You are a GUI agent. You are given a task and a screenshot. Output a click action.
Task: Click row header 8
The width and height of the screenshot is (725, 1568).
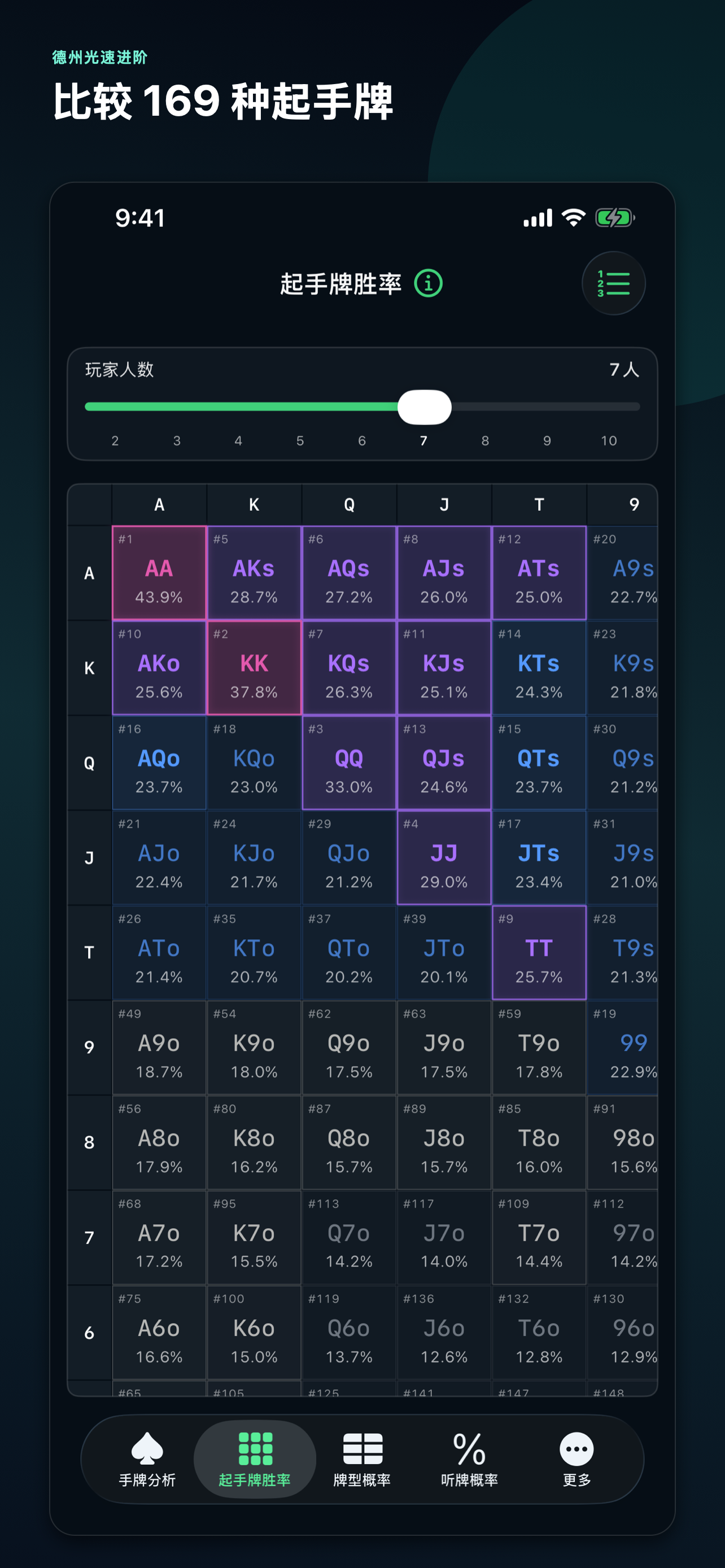(x=89, y=1142)
